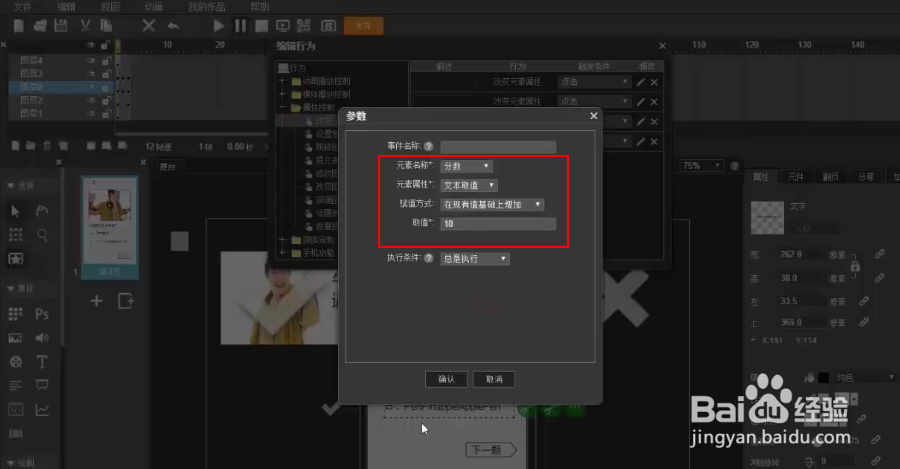Toggle all-layers visibility eye in timeline header
The height and width of the screenshot is (469, 900).
tap(91, 45)
